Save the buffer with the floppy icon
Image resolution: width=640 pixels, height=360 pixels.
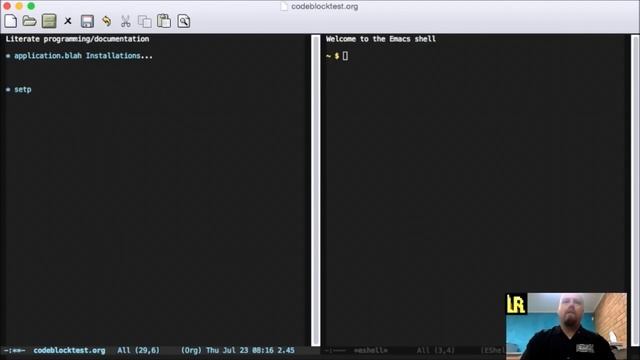coord(87,21)
